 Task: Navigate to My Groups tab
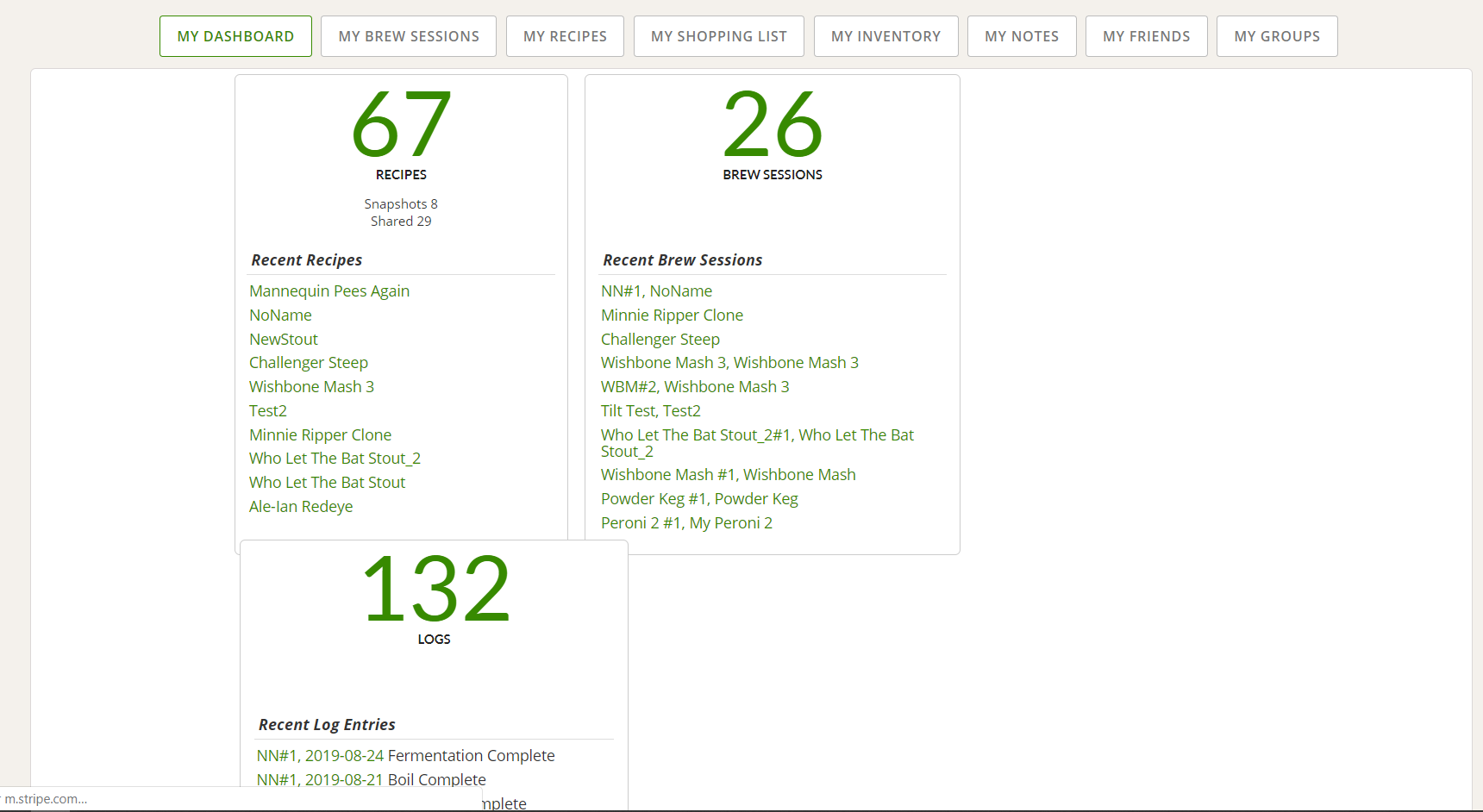(x=1277, y=36)
